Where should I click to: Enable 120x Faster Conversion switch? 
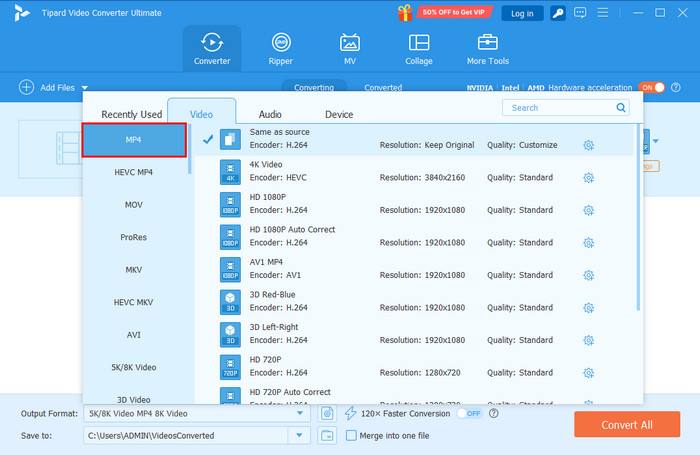[x=470, y=413]
